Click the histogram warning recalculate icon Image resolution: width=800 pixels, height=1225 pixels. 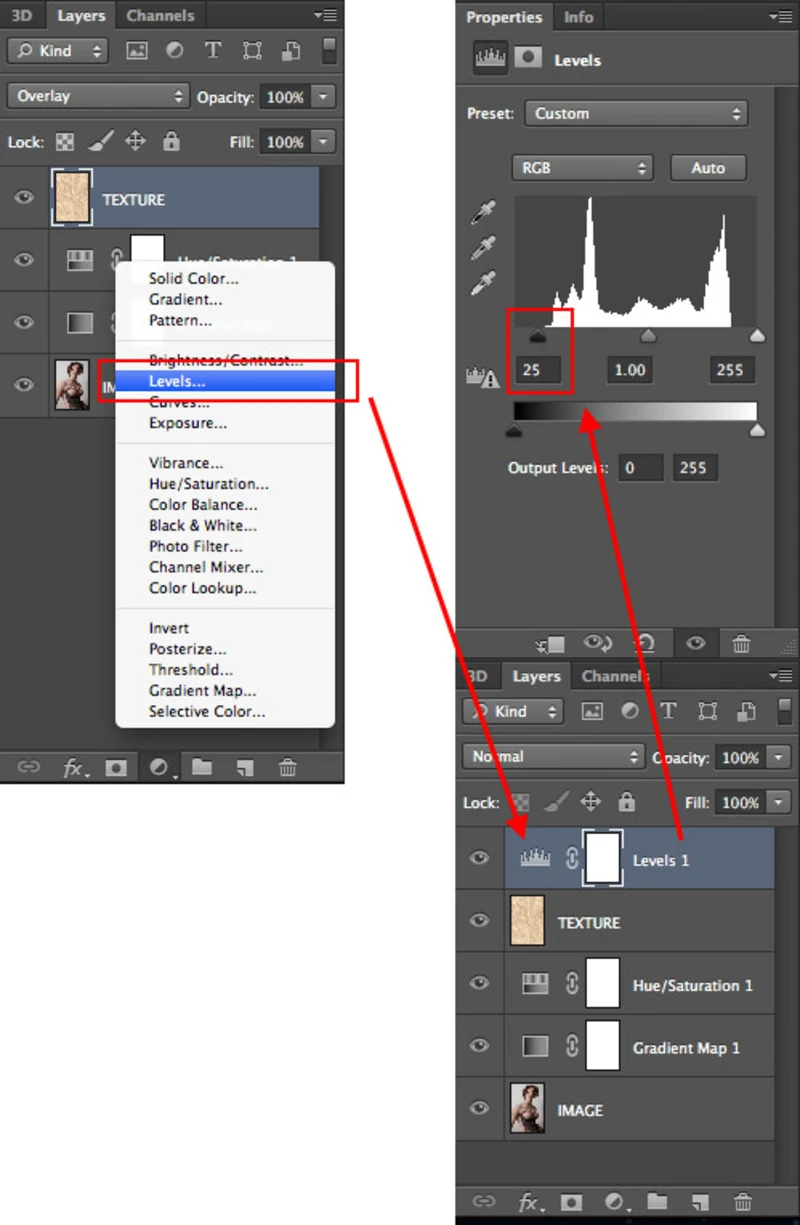483,377
